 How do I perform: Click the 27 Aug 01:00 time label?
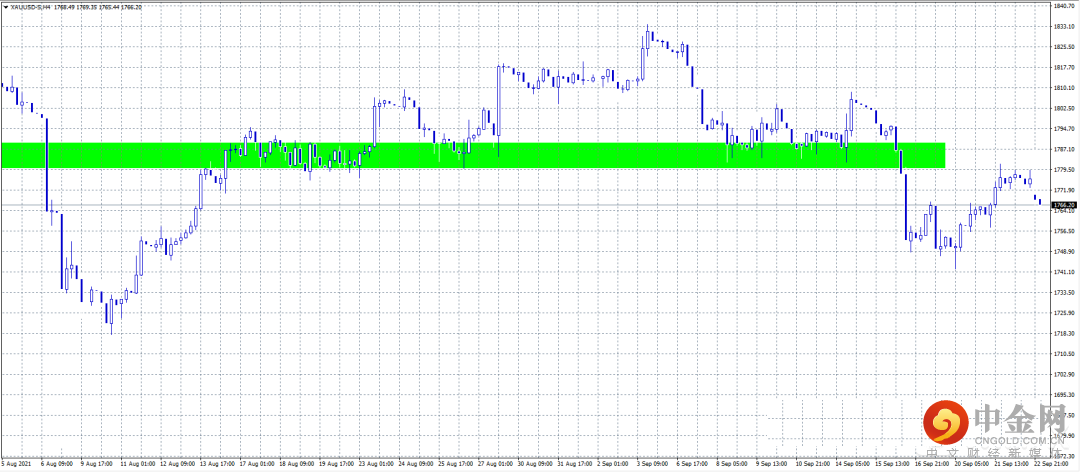pyautogui.click(x=495, y=466)
